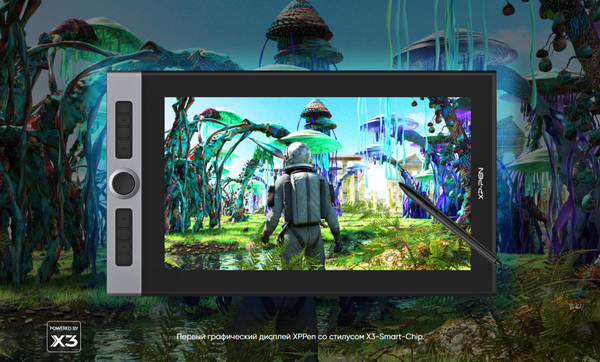Click the caption 'Первый графический дисплей XPPen со стилусом X3-Smart-Chip.'
Image resolution: width=600 pixels, height=362 pixels.
(300, 337)
